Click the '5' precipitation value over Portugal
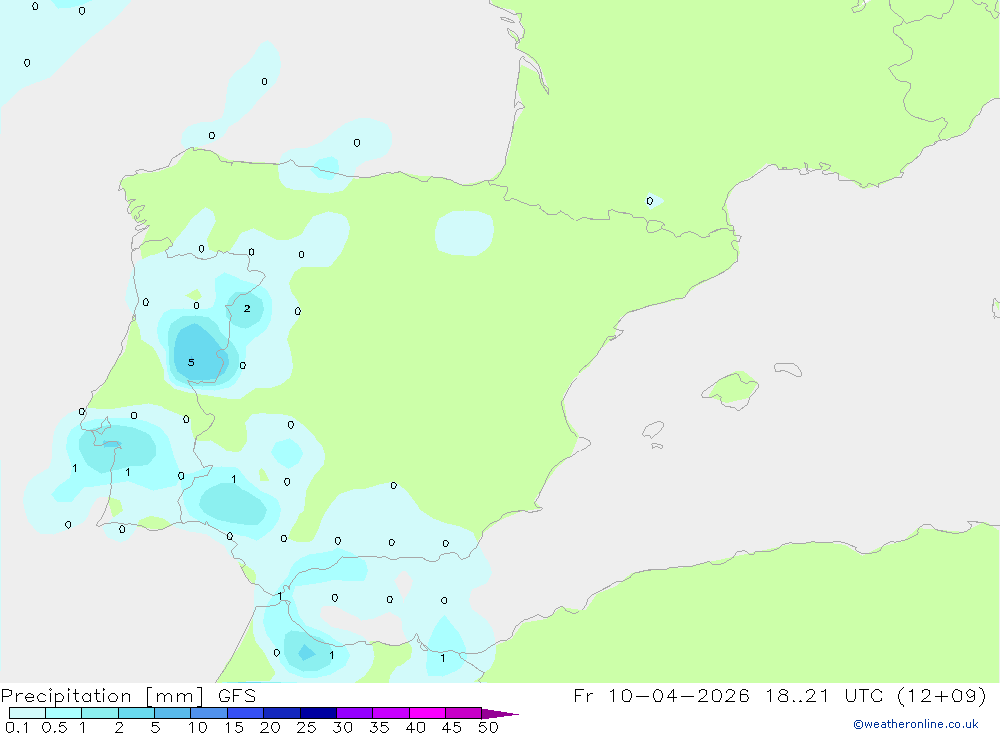This screenshot has width=1000, height=733. click(x=191, y=362)
